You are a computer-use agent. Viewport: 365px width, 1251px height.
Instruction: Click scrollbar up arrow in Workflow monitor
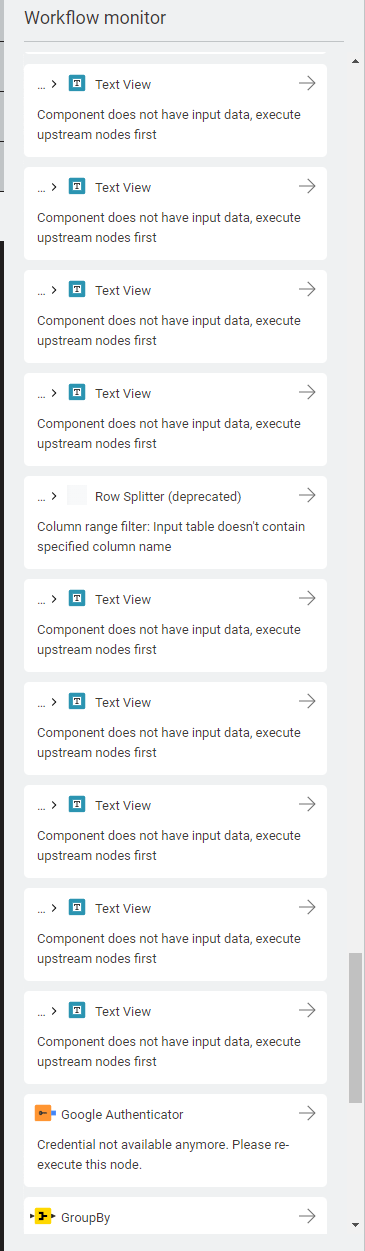click(356, 60)
